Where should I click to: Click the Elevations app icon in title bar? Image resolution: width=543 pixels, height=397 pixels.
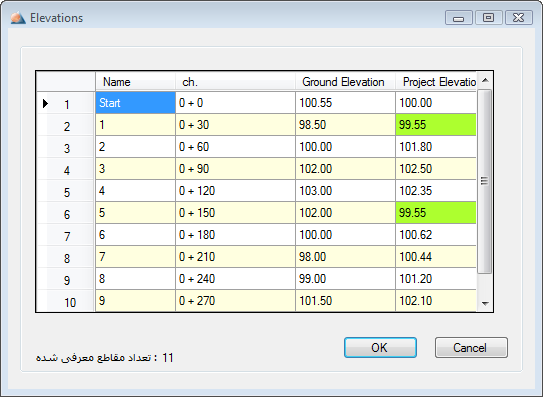point(18,18)
